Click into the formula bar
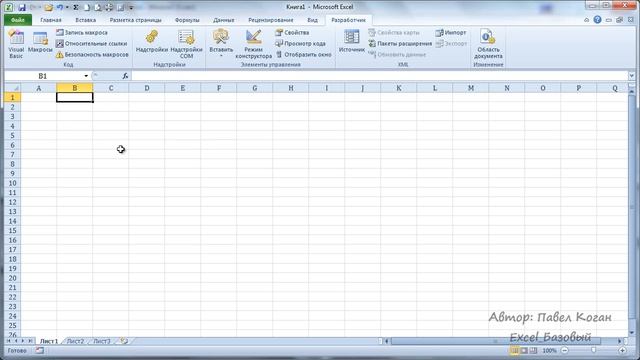 tap(380, 76)
